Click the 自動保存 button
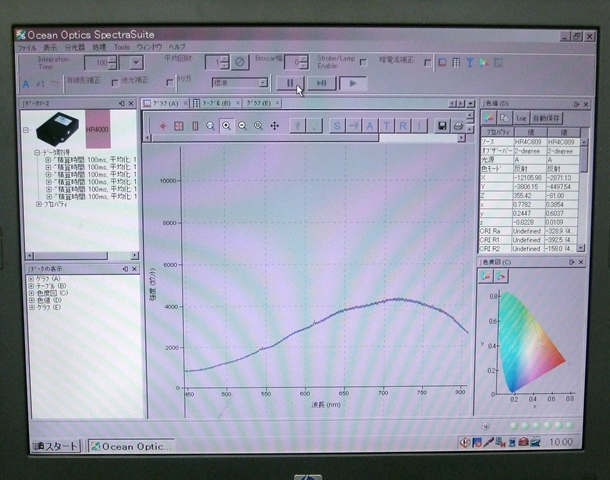The image size is (610, 480). coord(547,118)
